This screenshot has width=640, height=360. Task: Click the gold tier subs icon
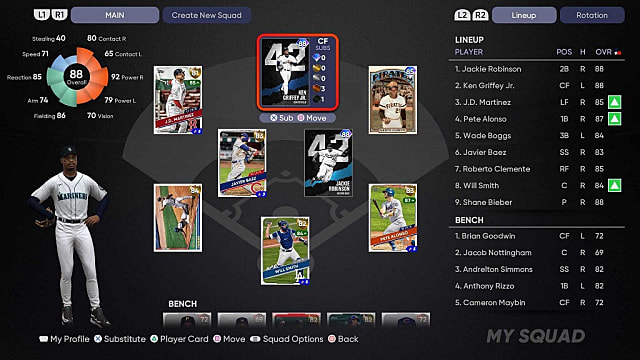coord(317,68)
